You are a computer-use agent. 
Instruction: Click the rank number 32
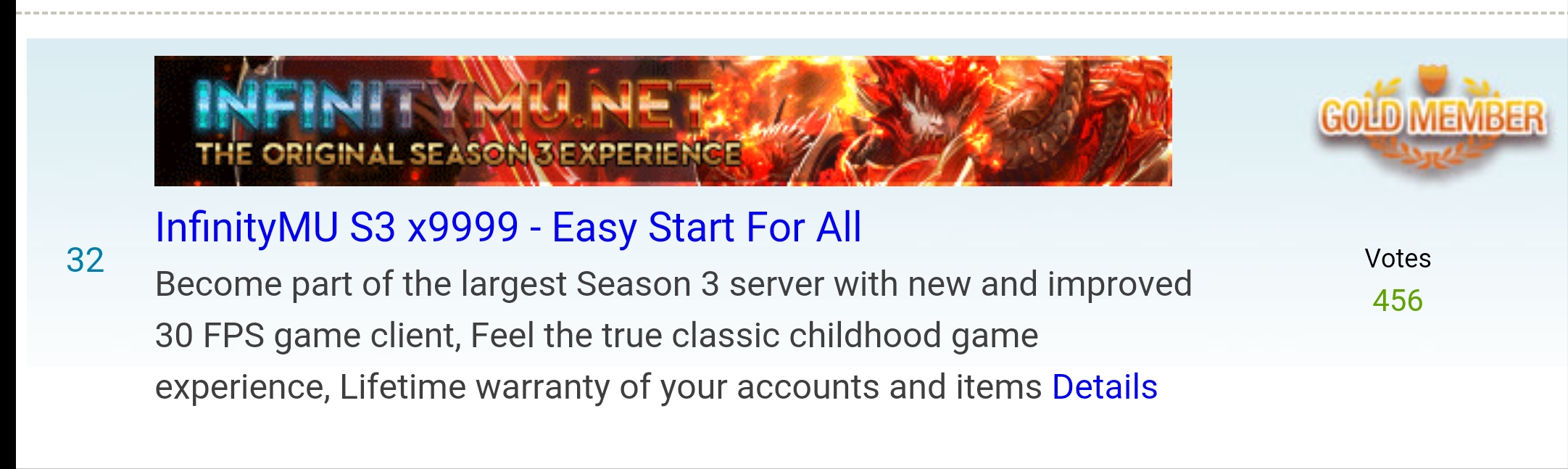click(85, 260)
